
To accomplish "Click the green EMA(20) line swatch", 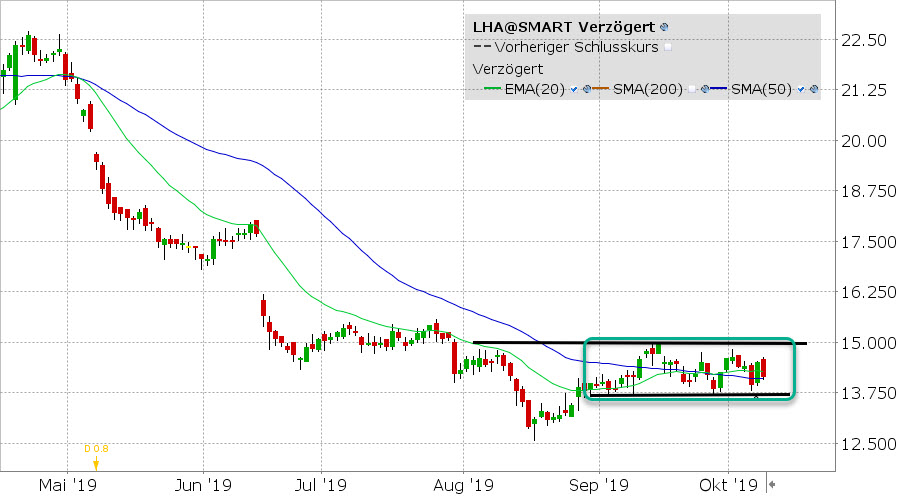I will 492,88.
